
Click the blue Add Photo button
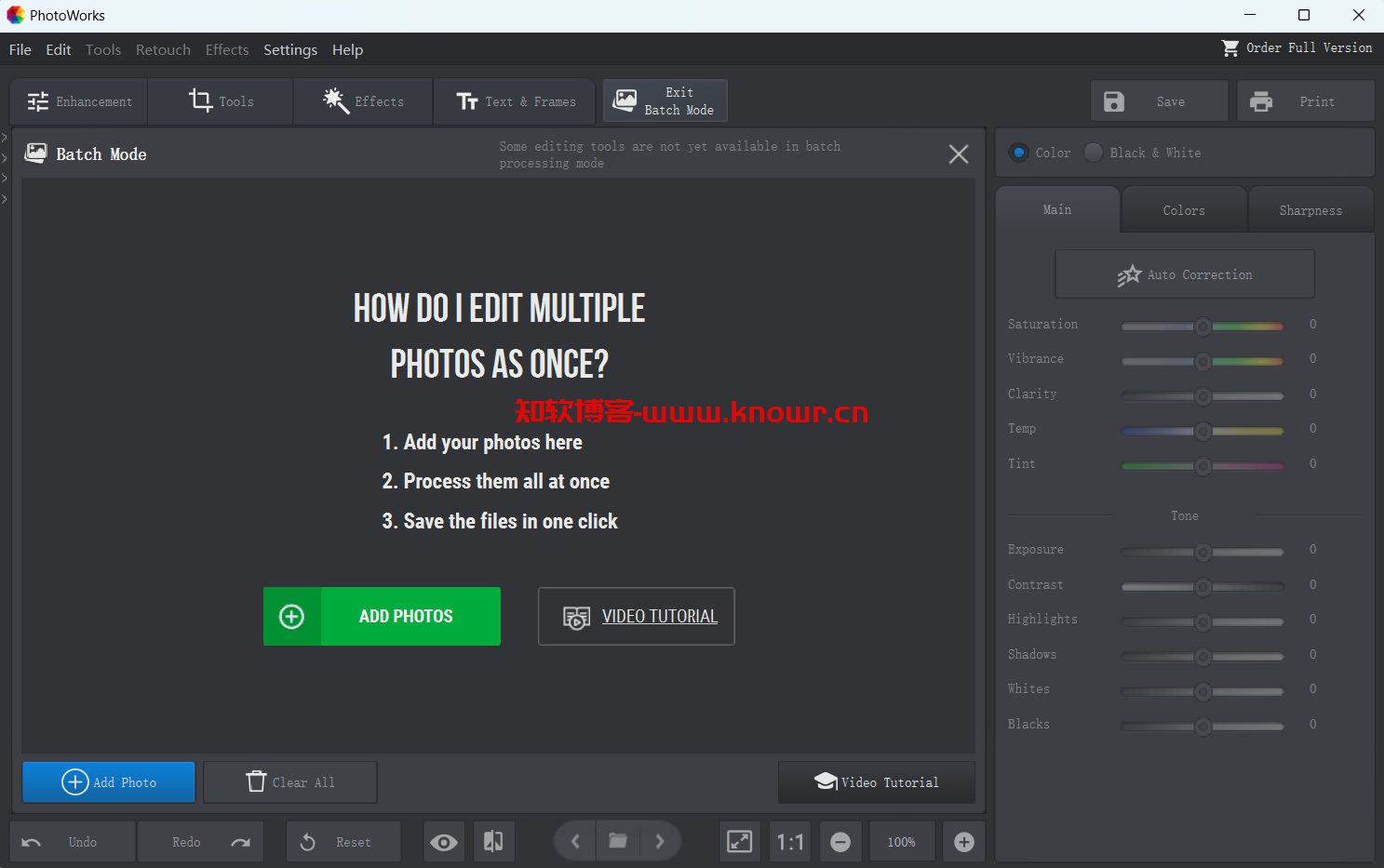point(109,782)
